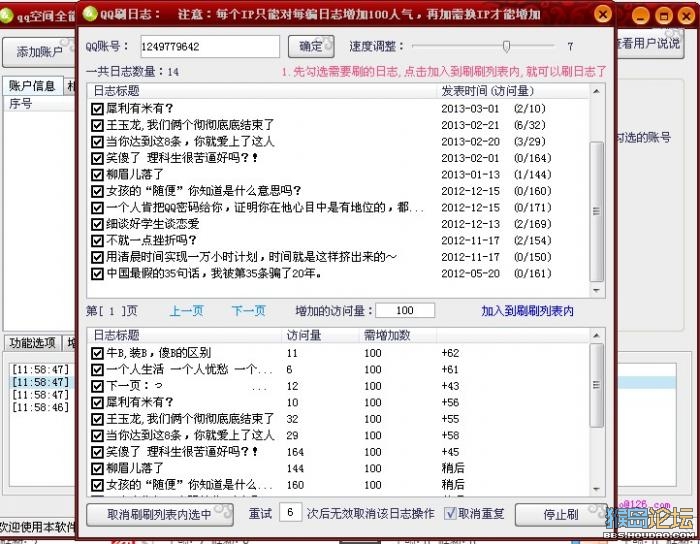Select 功能选项 tab in background window

point(32,343)
